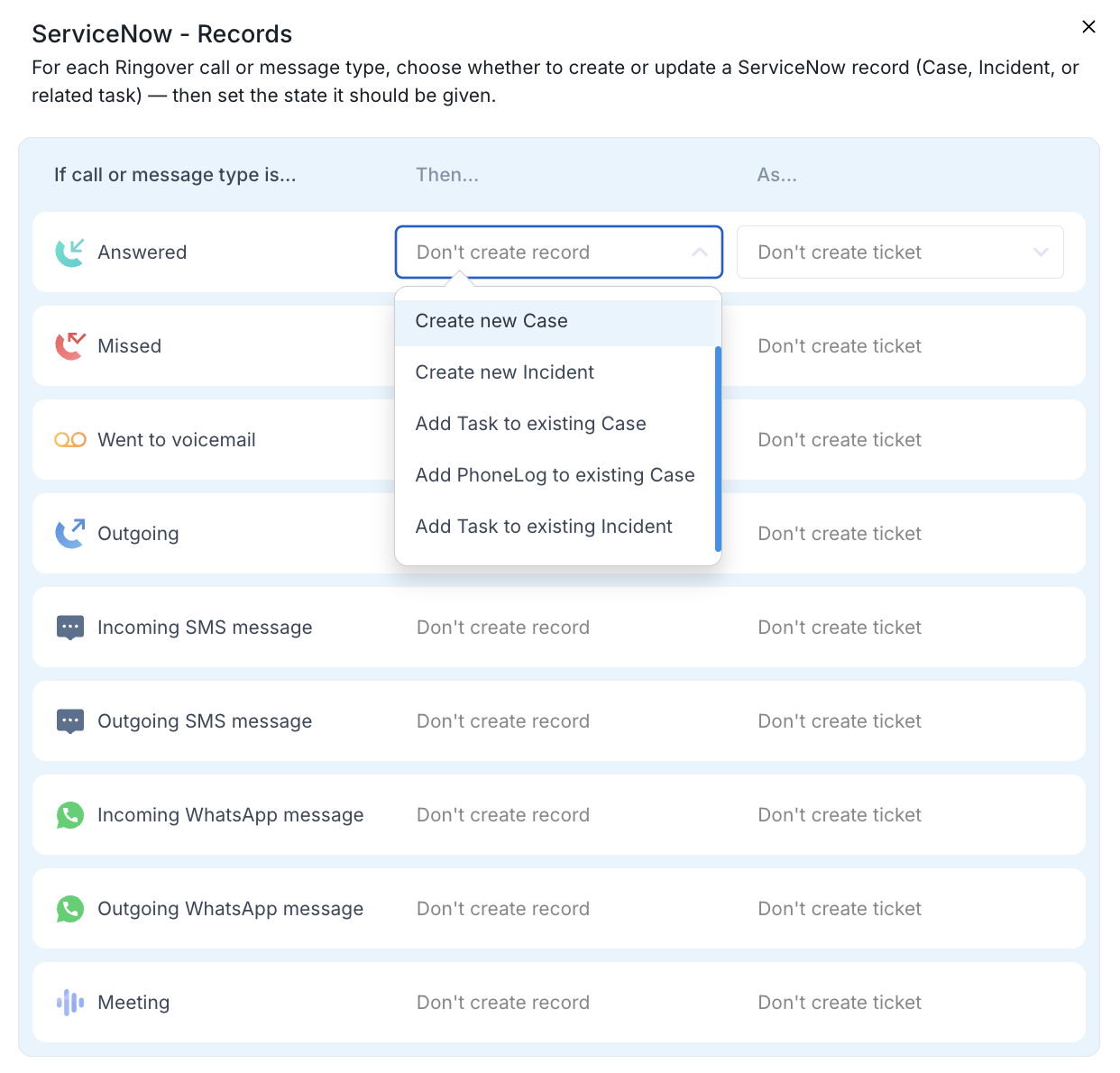This screenshot has height=1073, width=1120.
Task: Click the voicemail icon
Action: [70, 440]
